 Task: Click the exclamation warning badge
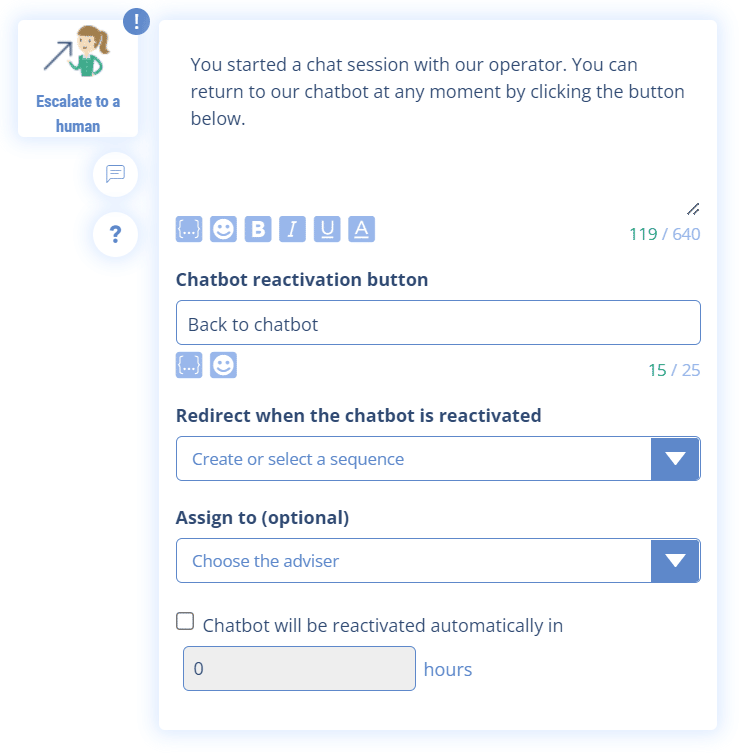(x=136, y=22)
